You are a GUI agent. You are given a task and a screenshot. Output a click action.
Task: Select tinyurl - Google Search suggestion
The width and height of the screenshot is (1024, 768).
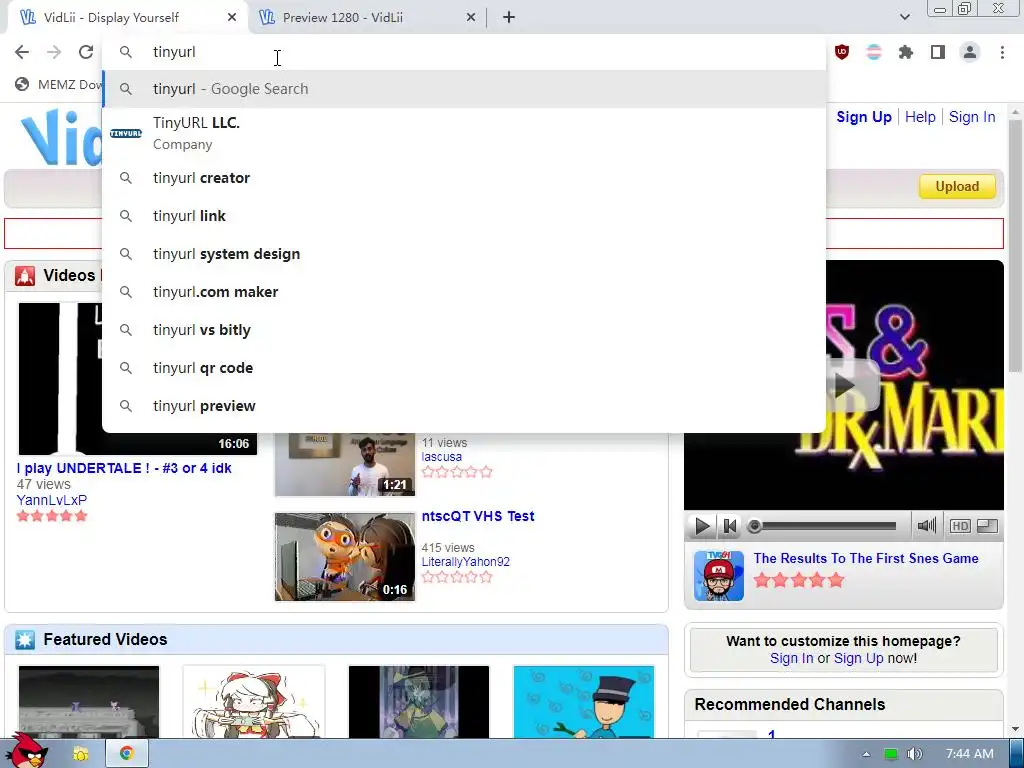(x=464, y=89)
